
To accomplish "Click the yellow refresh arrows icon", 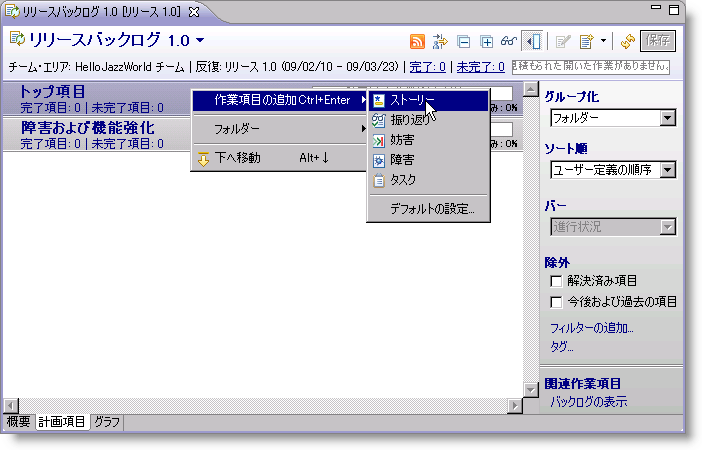I will 628,41.
